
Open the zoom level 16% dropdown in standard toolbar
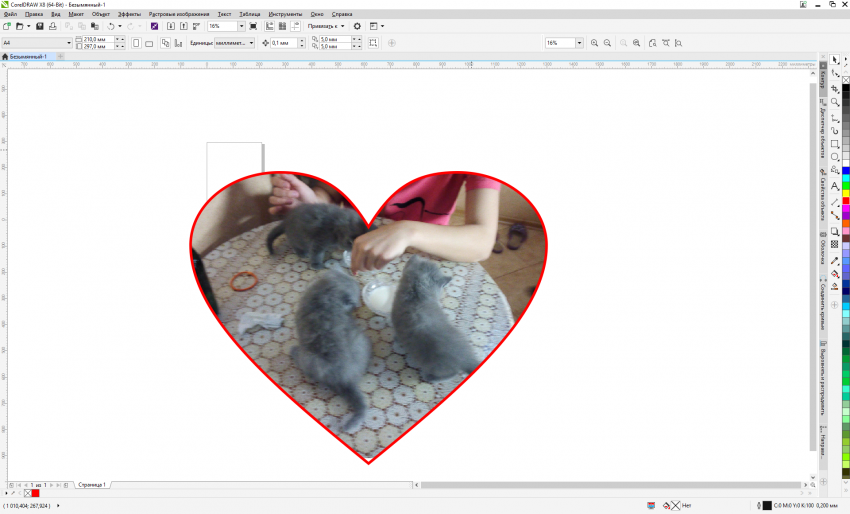(242, 26)
